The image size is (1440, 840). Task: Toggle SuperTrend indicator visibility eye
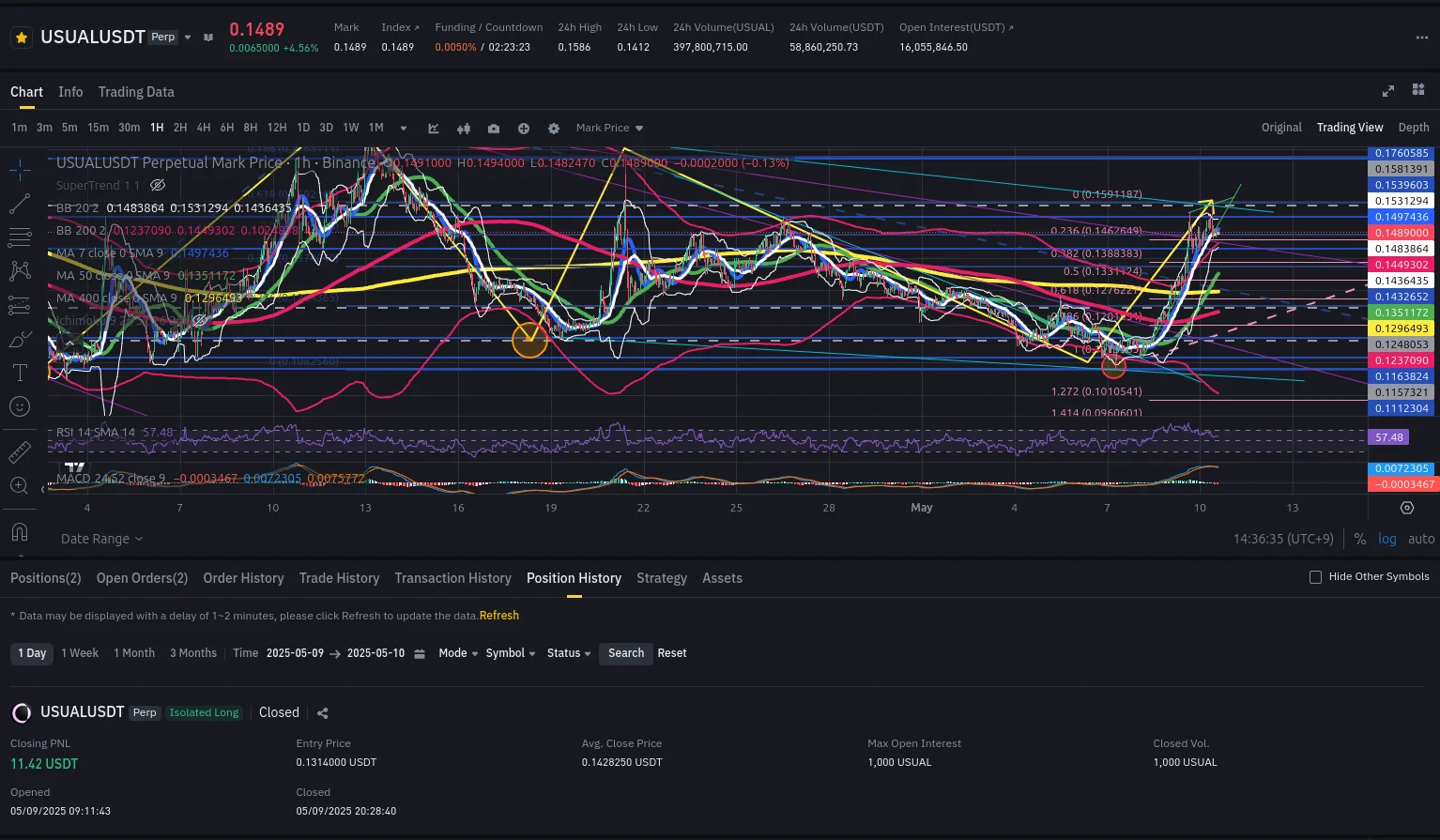tap(158, 186)
